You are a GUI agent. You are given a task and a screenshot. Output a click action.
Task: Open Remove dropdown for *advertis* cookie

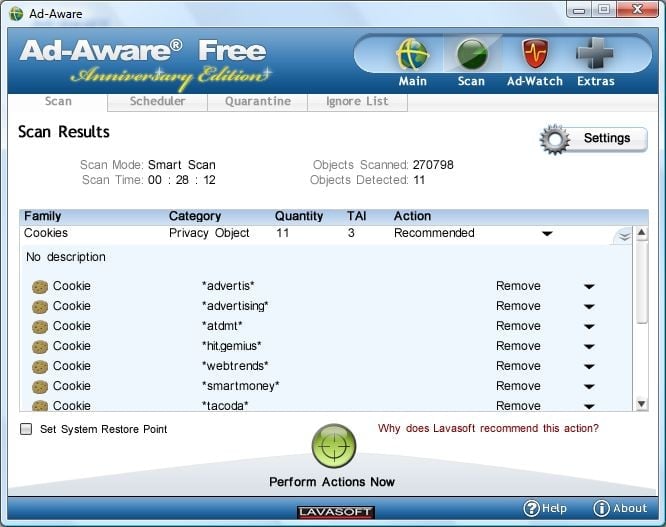point(589,287)
